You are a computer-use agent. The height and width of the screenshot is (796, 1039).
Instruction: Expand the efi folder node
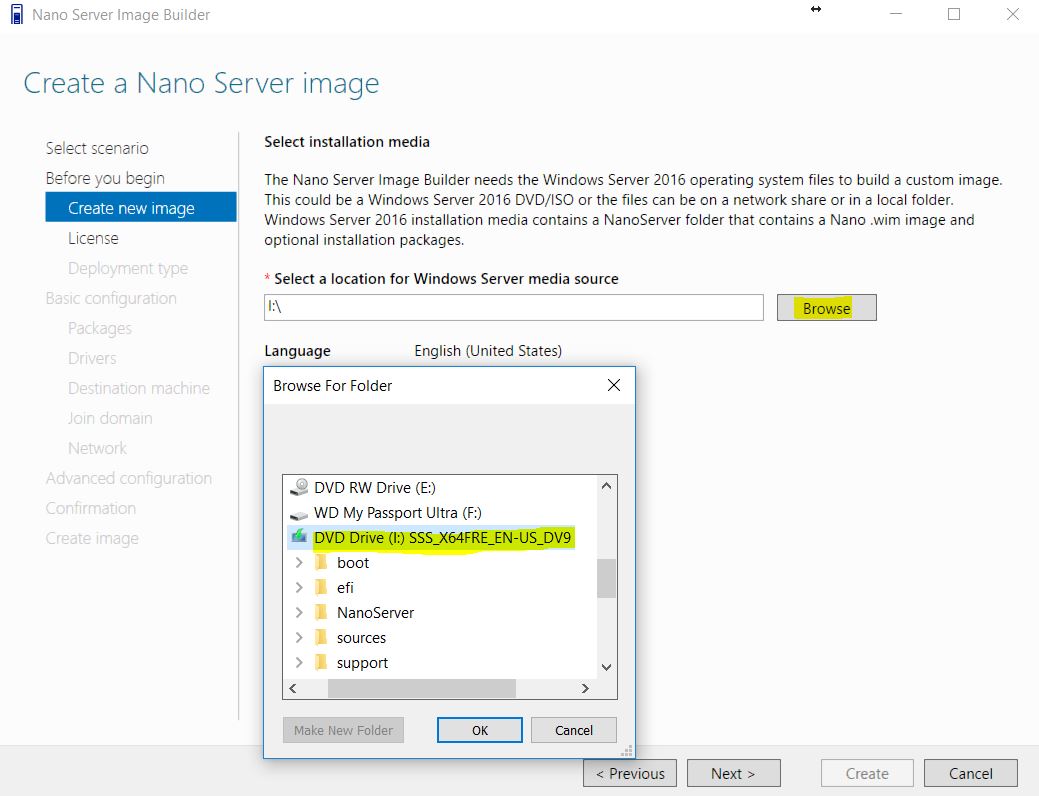299,588
